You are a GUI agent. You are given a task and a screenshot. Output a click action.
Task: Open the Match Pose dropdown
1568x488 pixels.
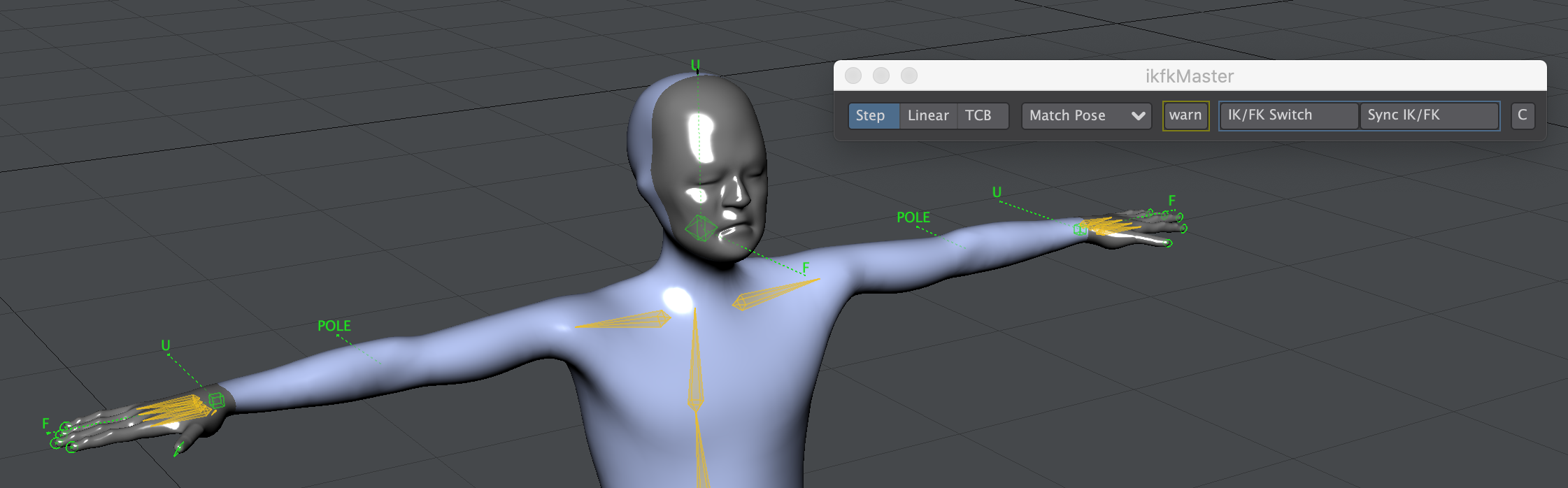click(x=1086, y=115)
